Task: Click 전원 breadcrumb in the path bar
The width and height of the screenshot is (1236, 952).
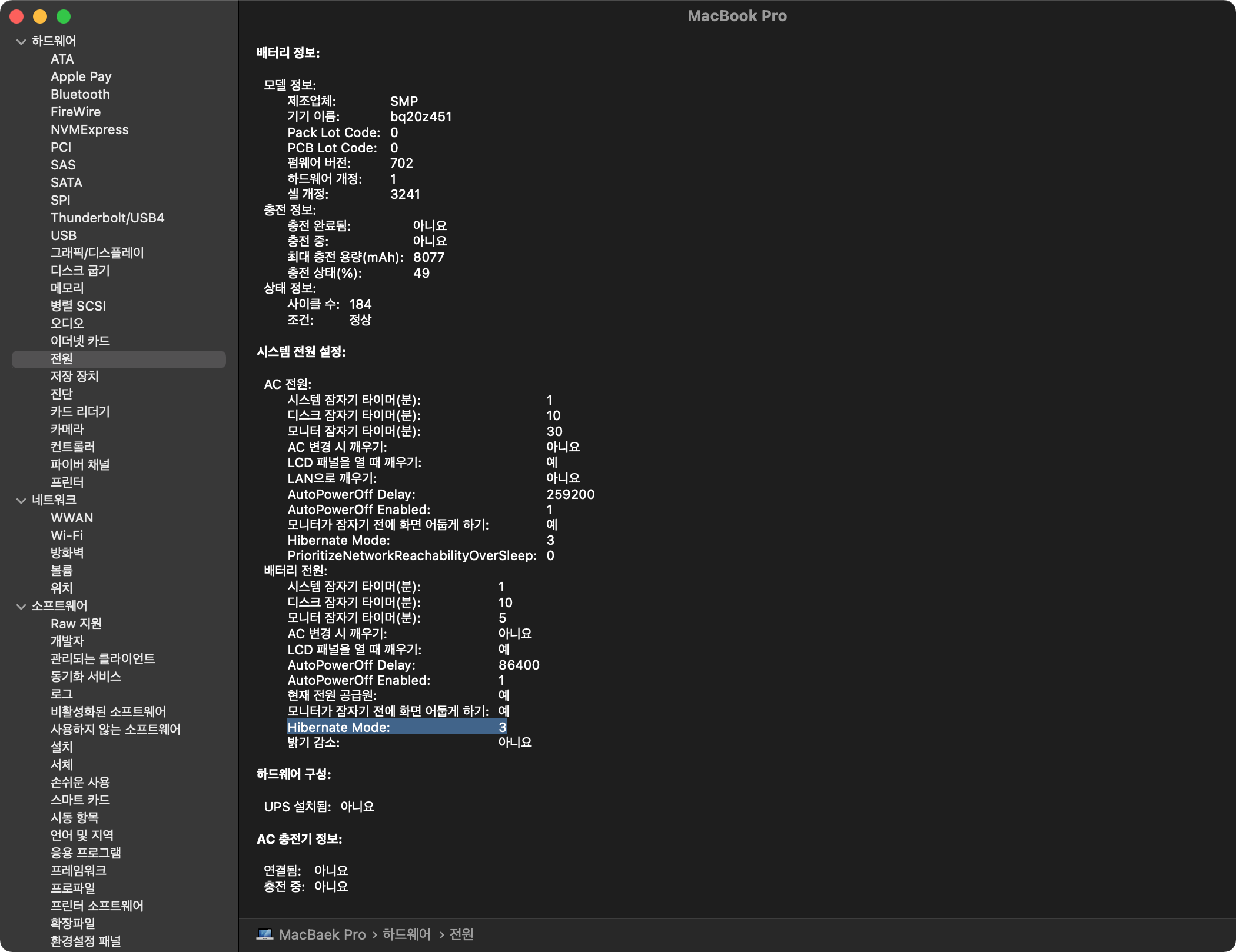Action: (461, 934)
